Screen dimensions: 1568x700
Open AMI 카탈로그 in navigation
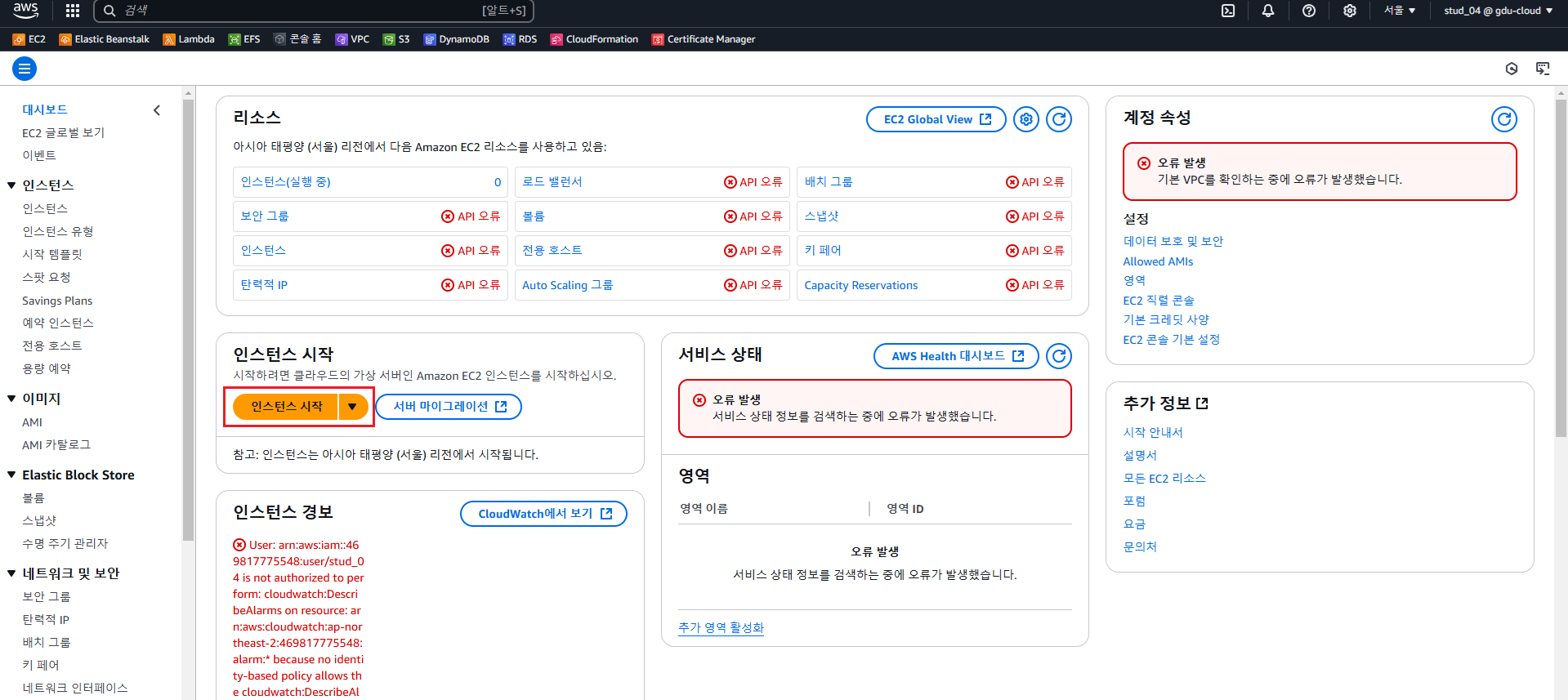point(56,444)
